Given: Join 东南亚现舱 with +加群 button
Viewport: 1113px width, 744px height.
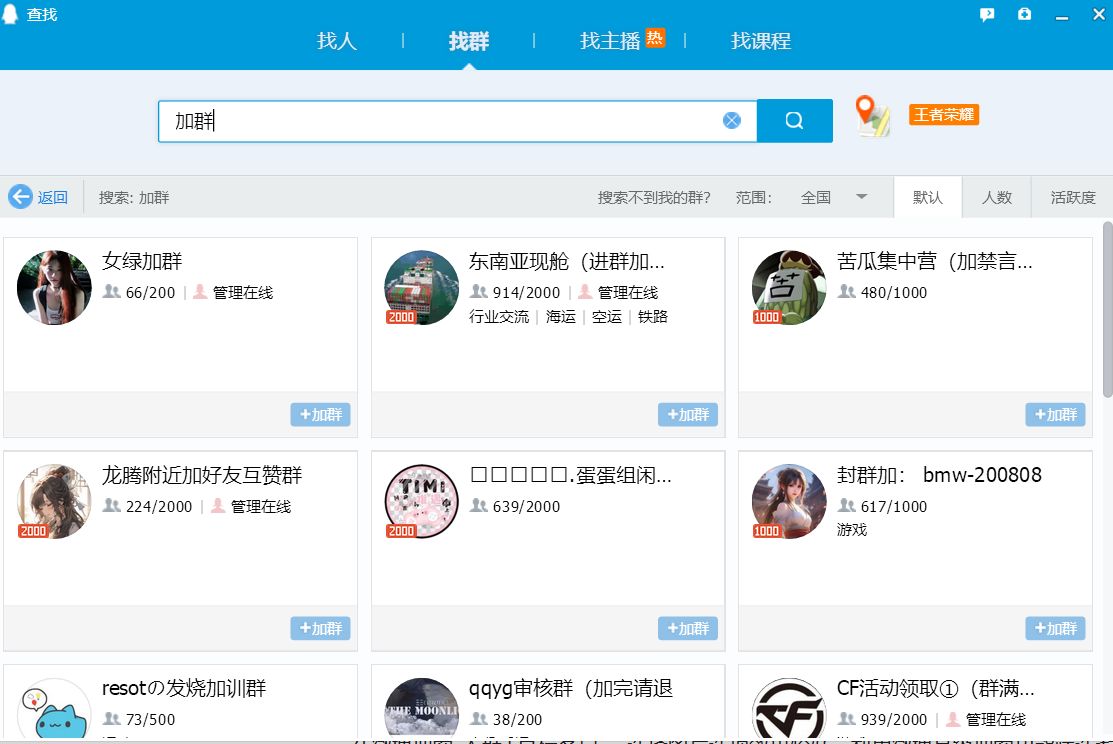Looking at the screenshot, I should pos(688,415).
